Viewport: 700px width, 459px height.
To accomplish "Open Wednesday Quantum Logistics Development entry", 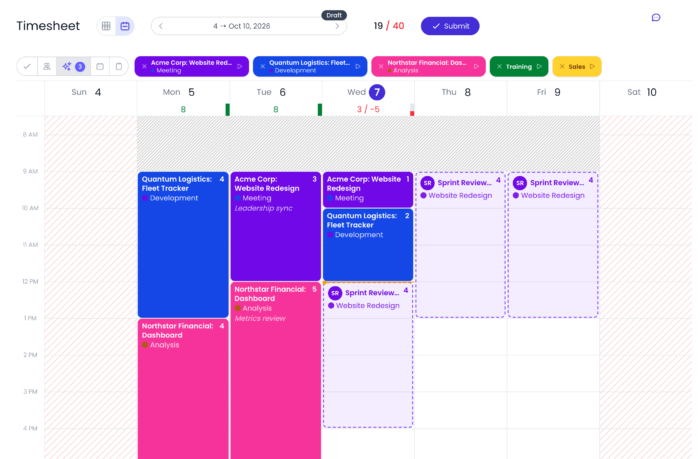I will pos(368,245).
